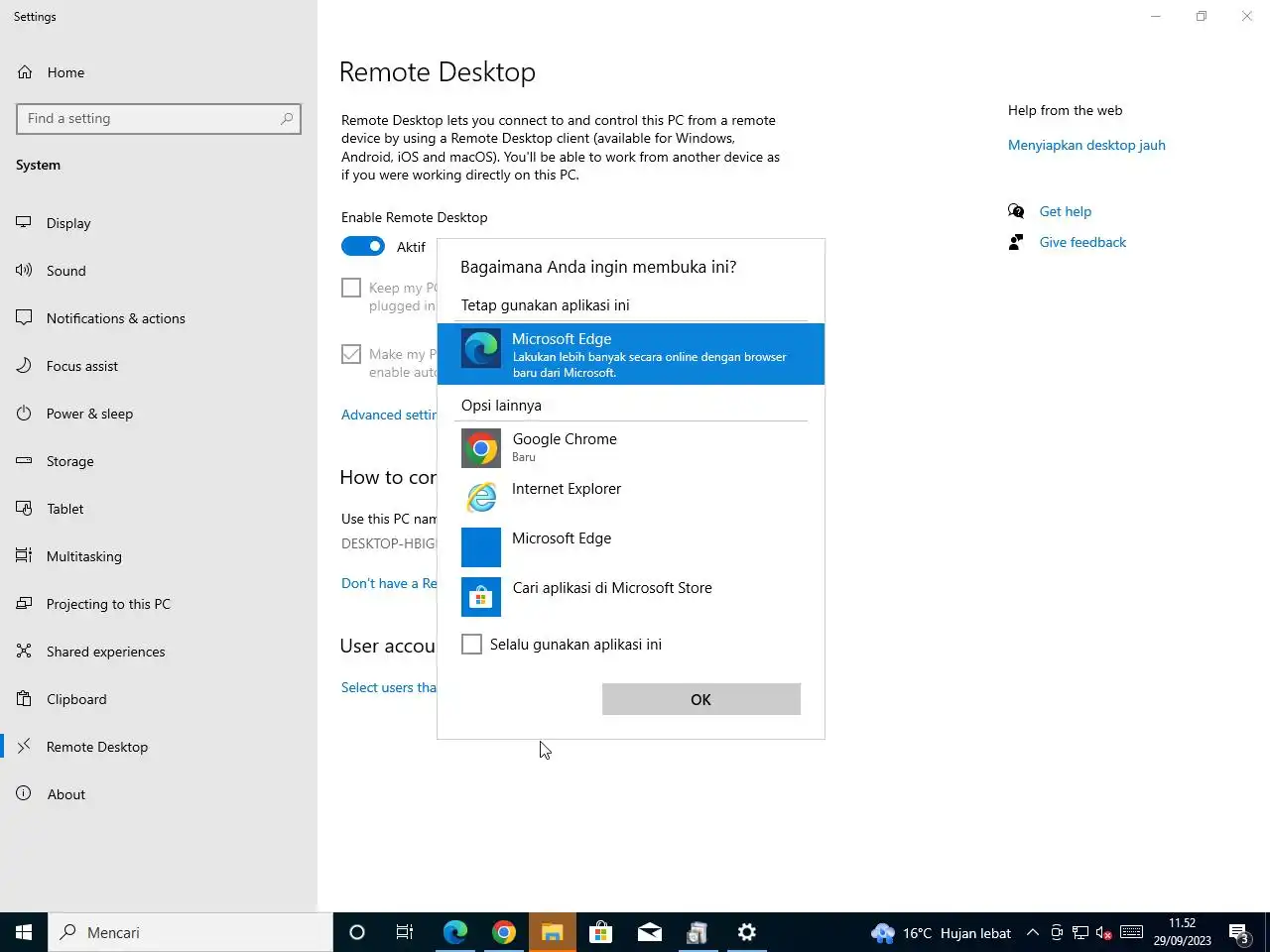Check Selalu gunakan aplikasi ini checkbox
Screen dimensions: 1270x952
(x=472, y=645)
